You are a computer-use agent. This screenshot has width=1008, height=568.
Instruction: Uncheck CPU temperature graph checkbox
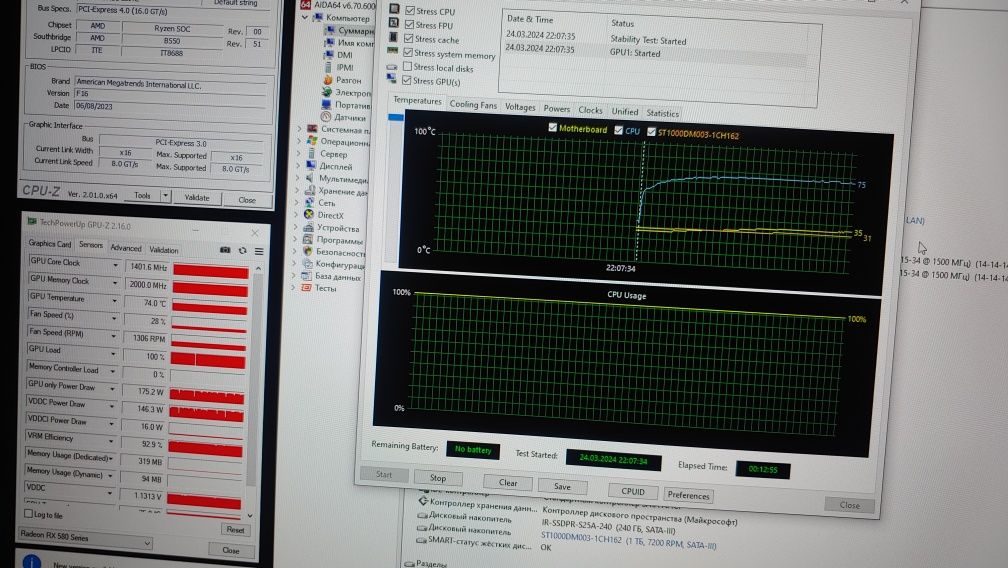618,130
